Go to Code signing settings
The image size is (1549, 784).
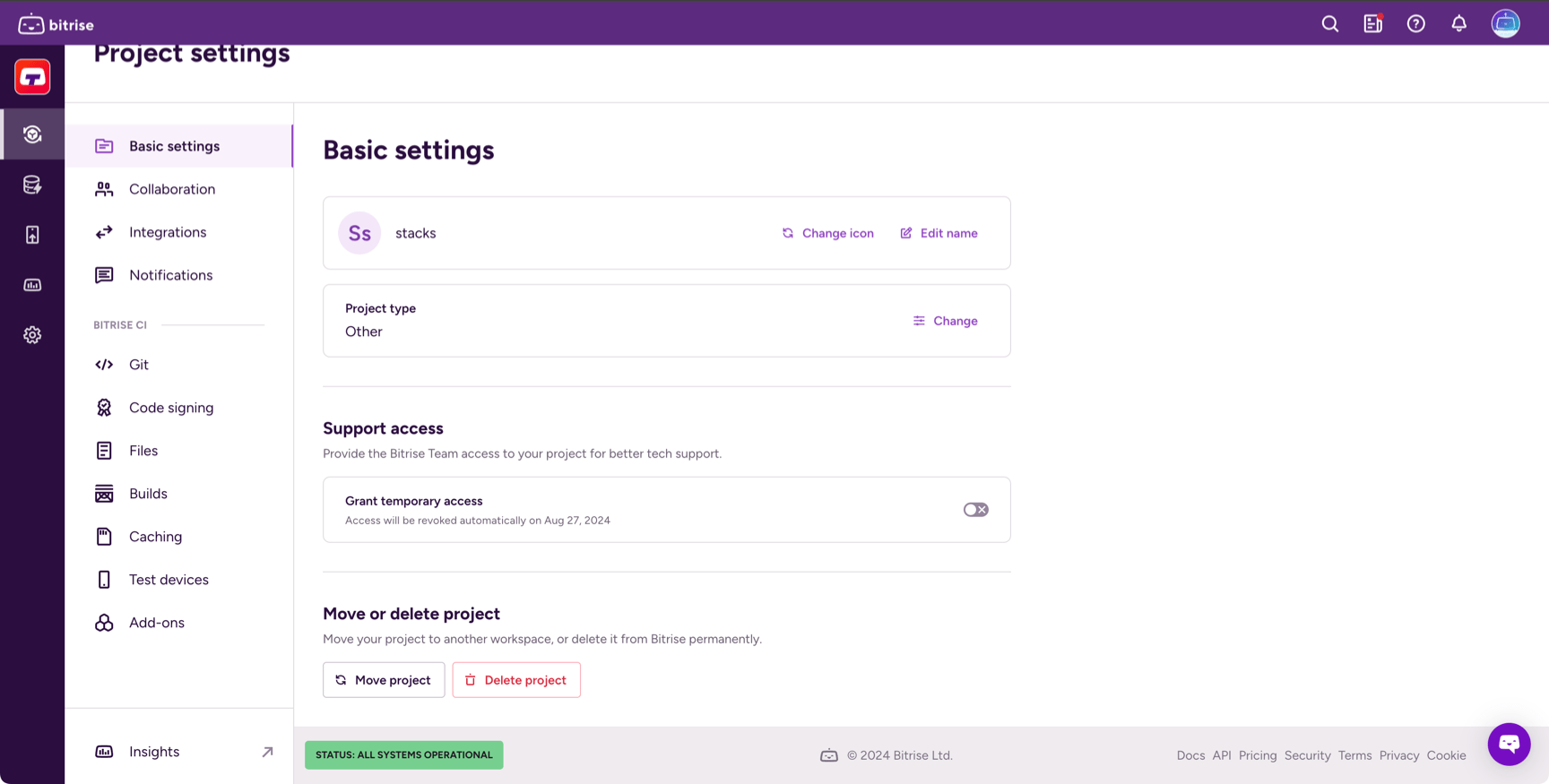[170, 408]
